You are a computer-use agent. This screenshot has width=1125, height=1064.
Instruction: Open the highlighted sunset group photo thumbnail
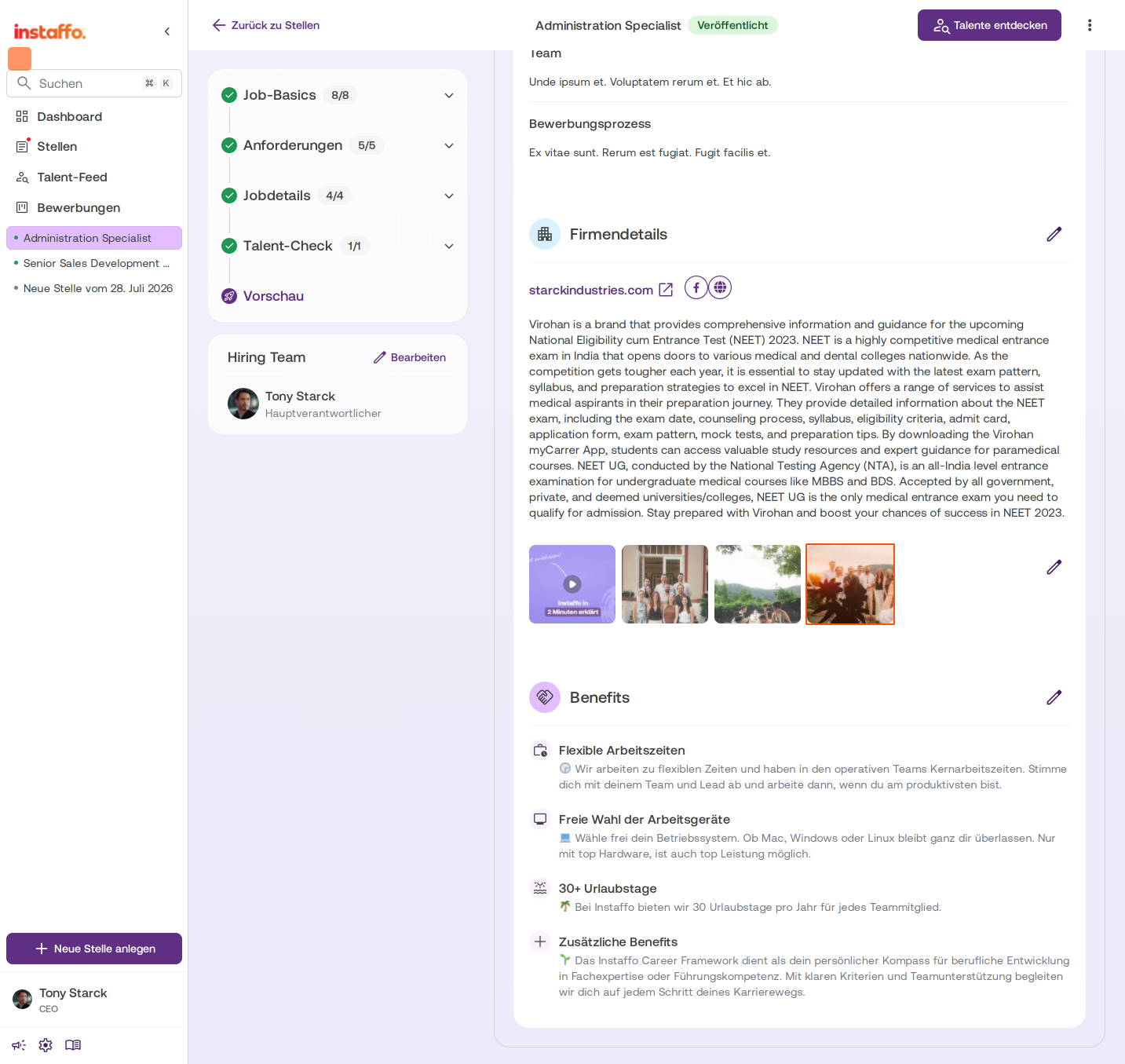click(x=850, y=584)
